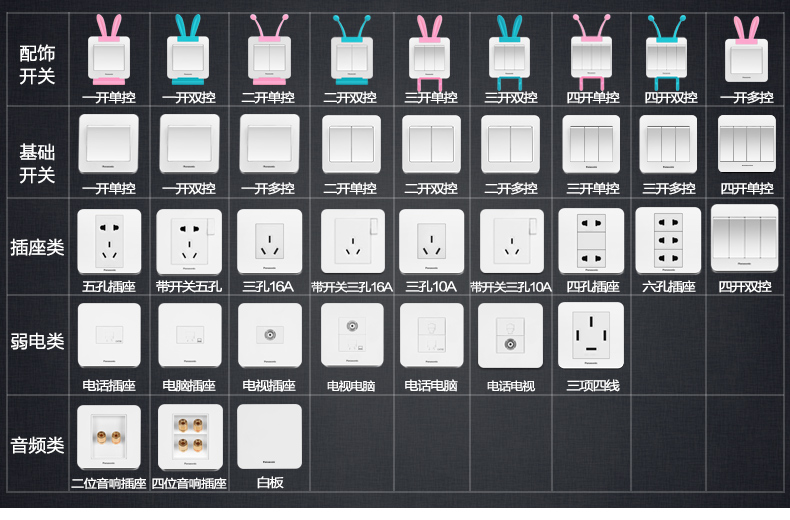Screen dimensions: 790x520
Task: Select the 五孔插座 socket image
Action: (109, 242)
